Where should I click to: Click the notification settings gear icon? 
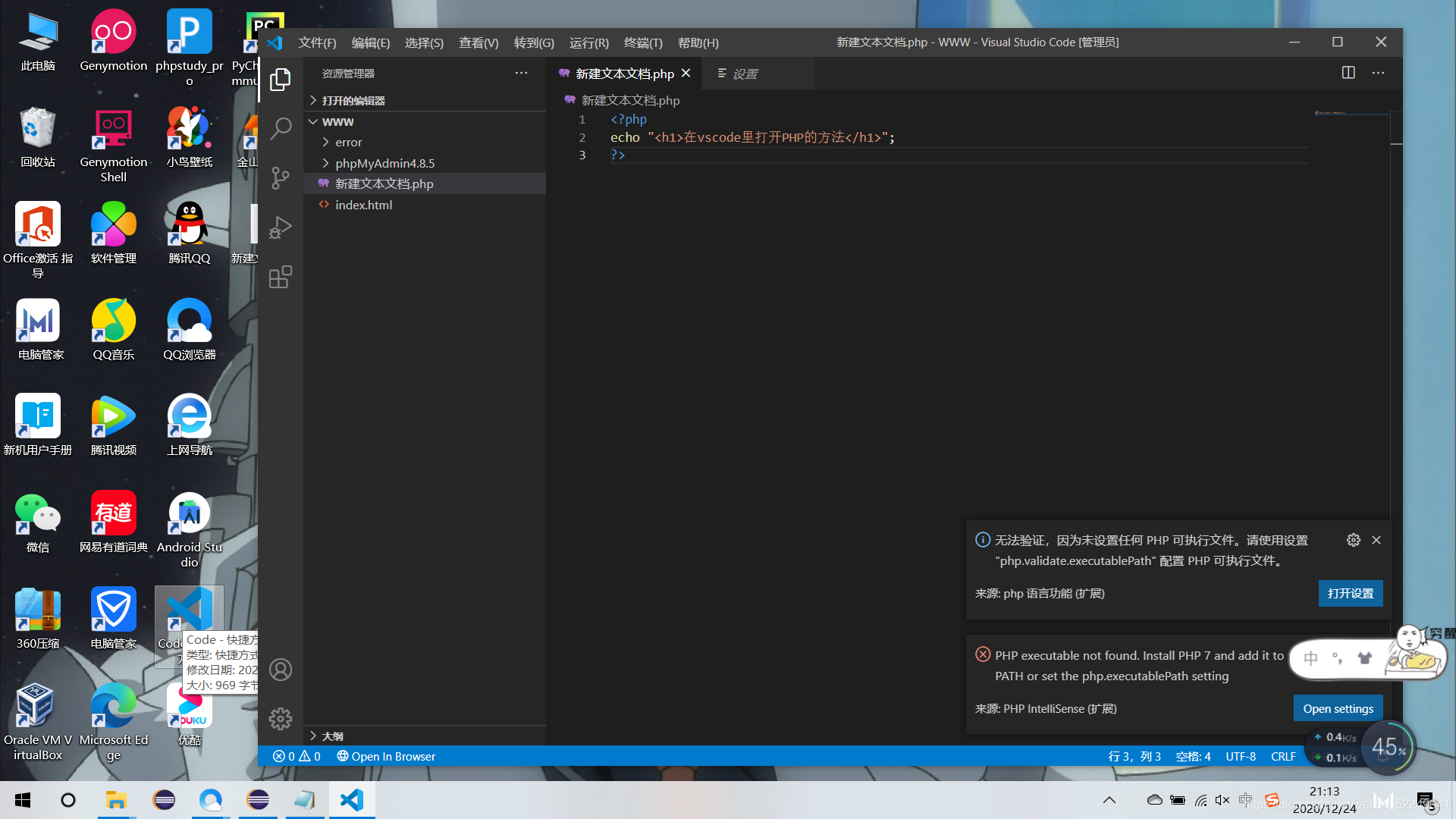[x=1353, y=540]
